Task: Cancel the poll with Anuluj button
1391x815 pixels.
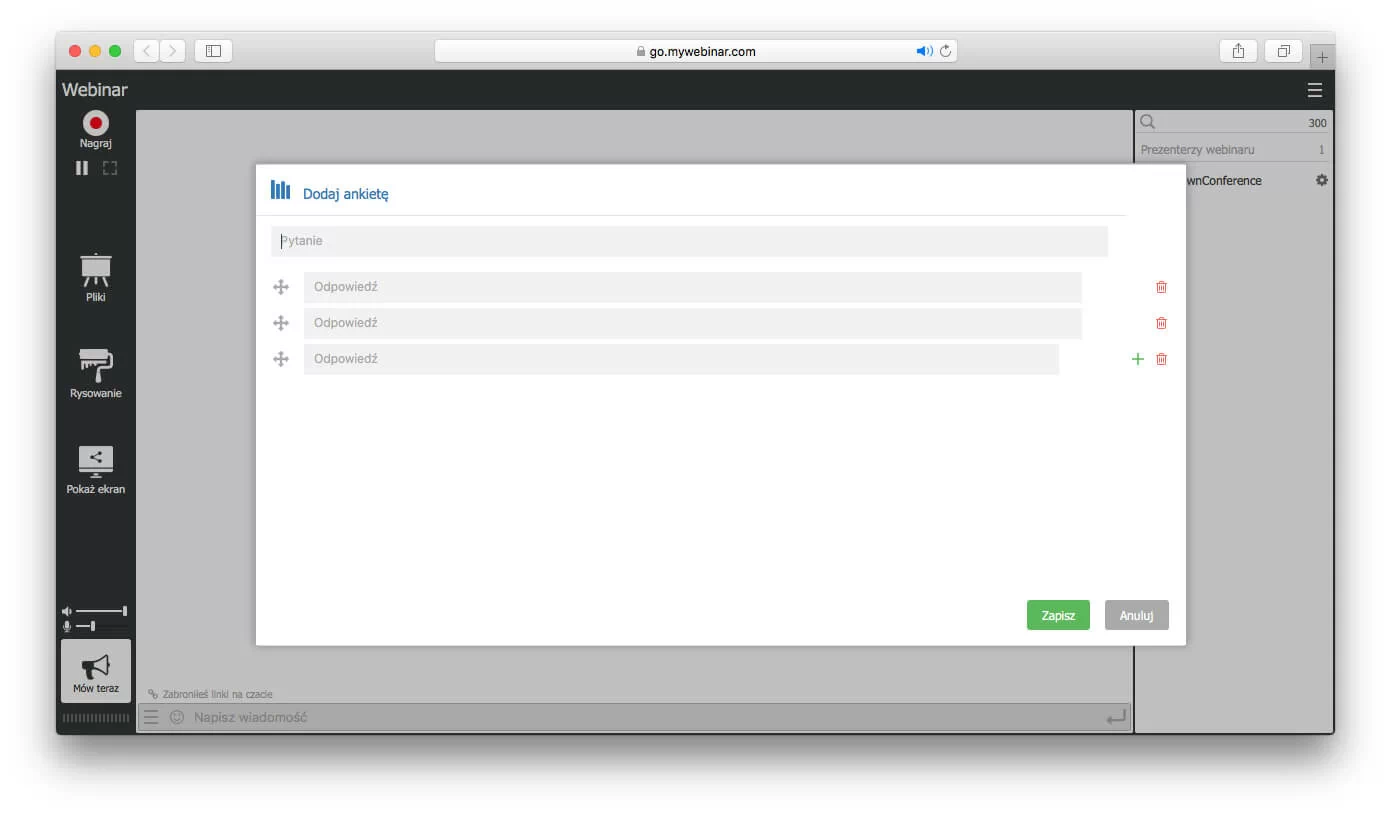Action: (x=1136, y=615)
